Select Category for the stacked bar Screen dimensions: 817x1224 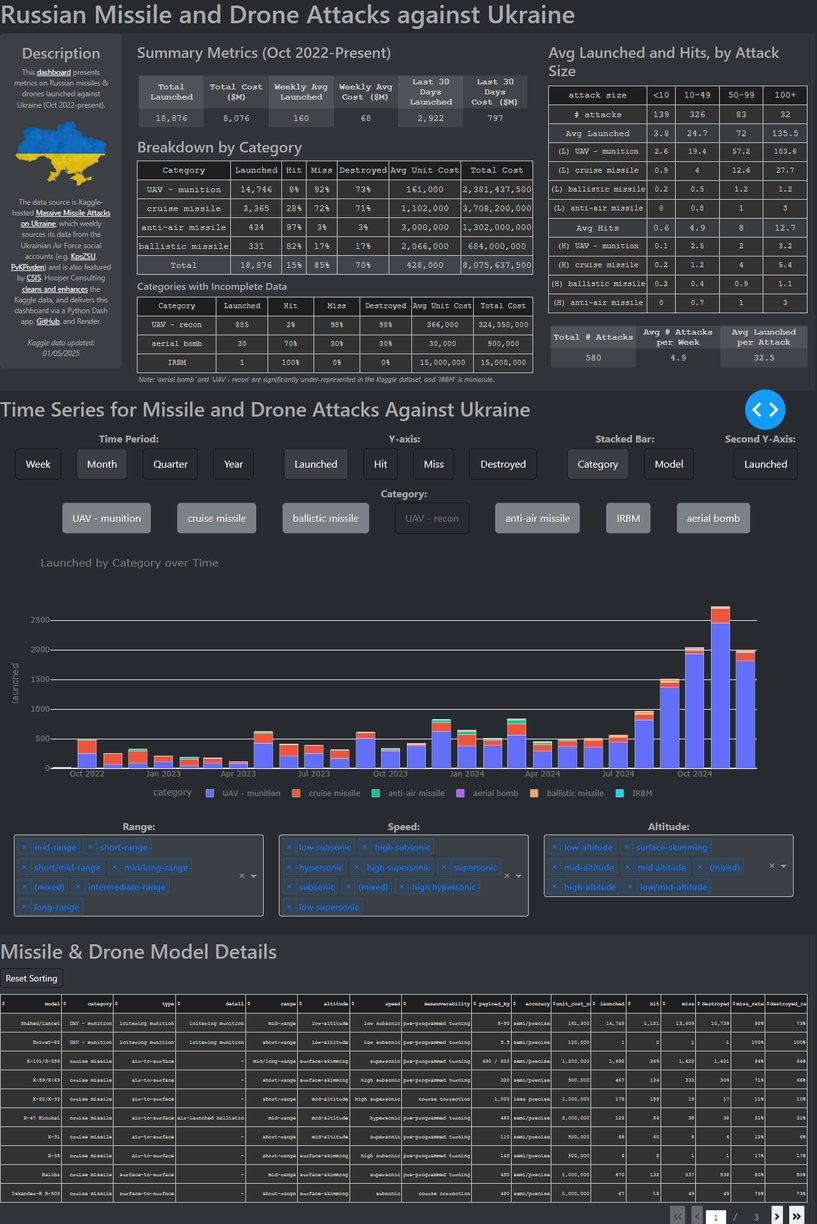coord(598,464)
